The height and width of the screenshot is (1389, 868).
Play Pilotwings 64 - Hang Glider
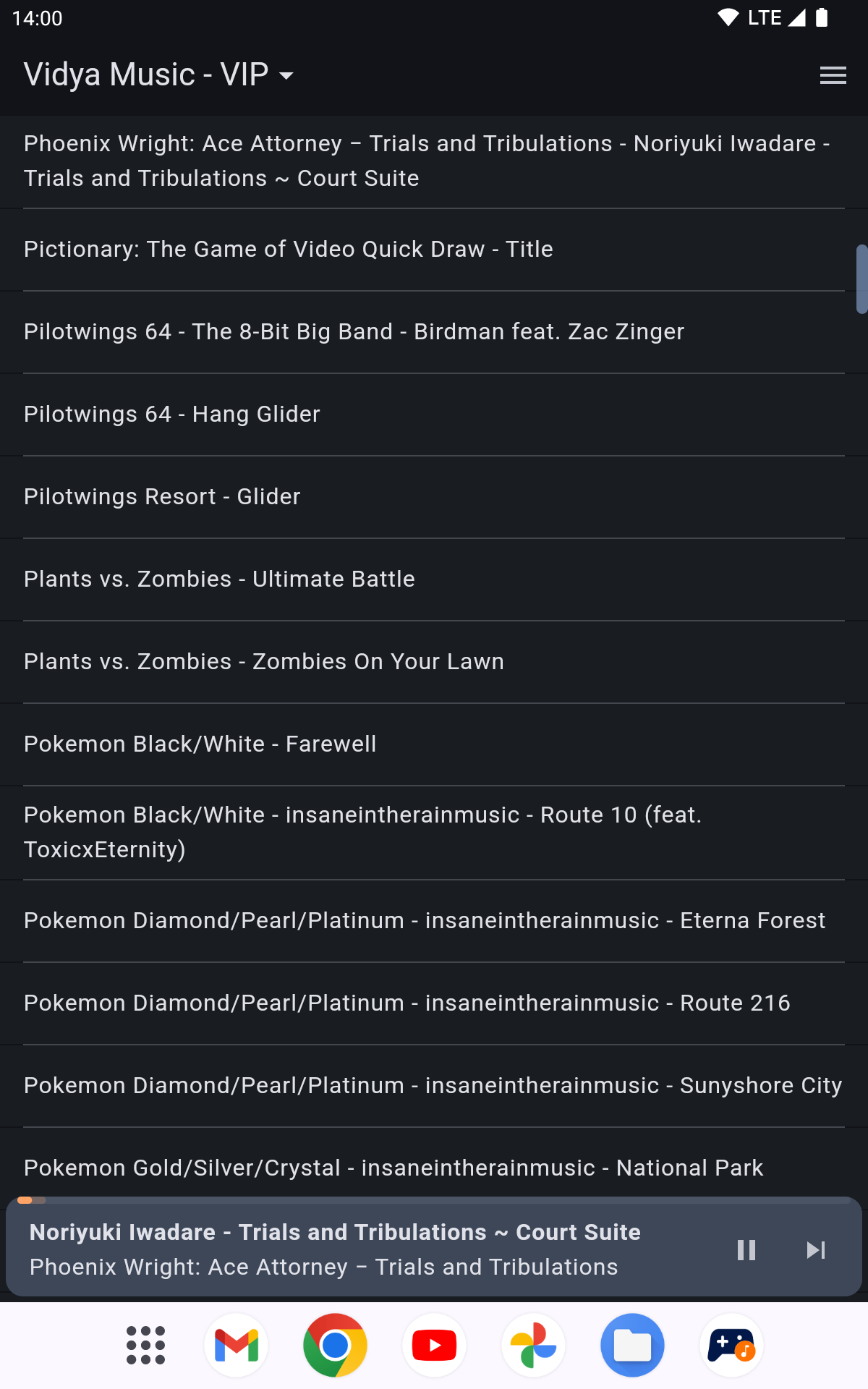[x=172, y=415]
